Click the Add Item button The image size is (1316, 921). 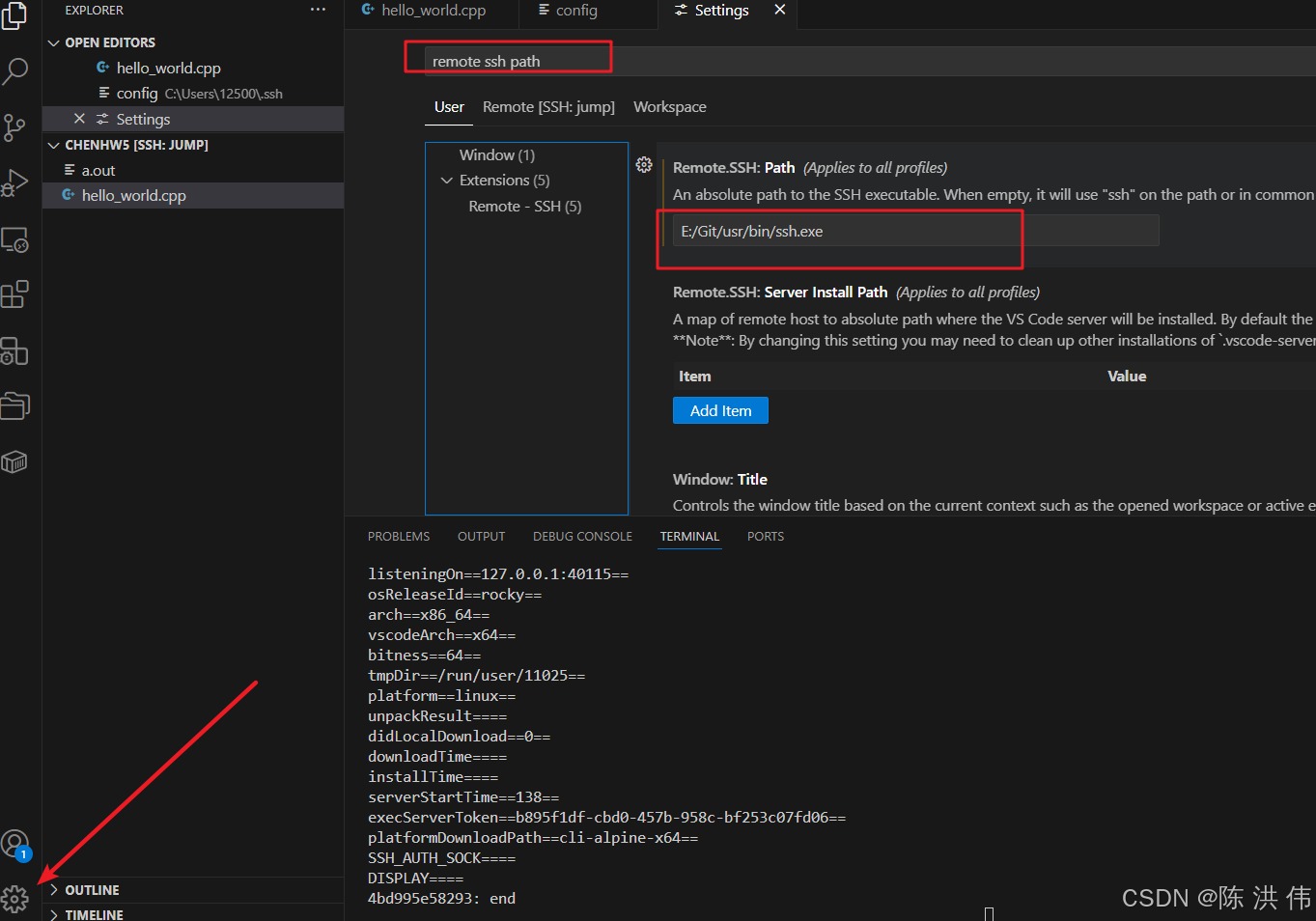tap(720, 409)
